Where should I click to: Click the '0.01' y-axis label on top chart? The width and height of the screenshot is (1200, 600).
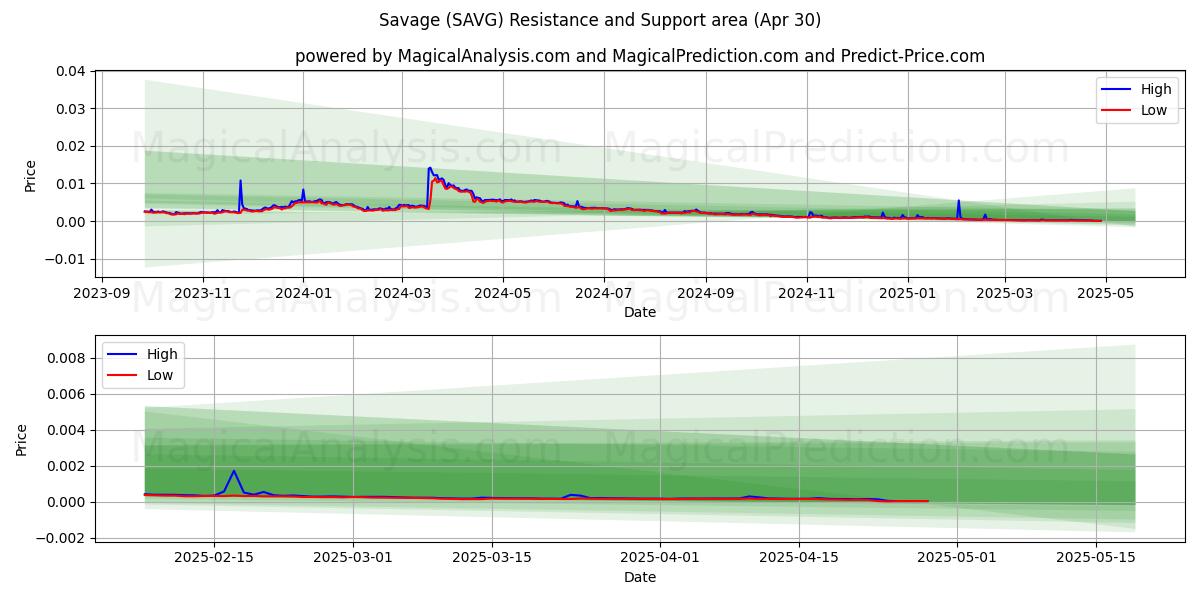71,184
